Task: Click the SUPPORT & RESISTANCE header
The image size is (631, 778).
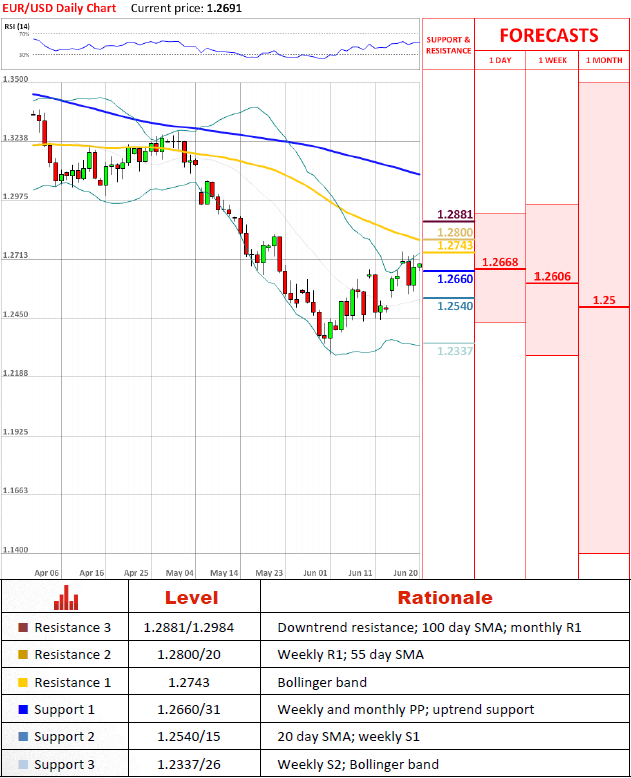Action: (x=448, y=45)
